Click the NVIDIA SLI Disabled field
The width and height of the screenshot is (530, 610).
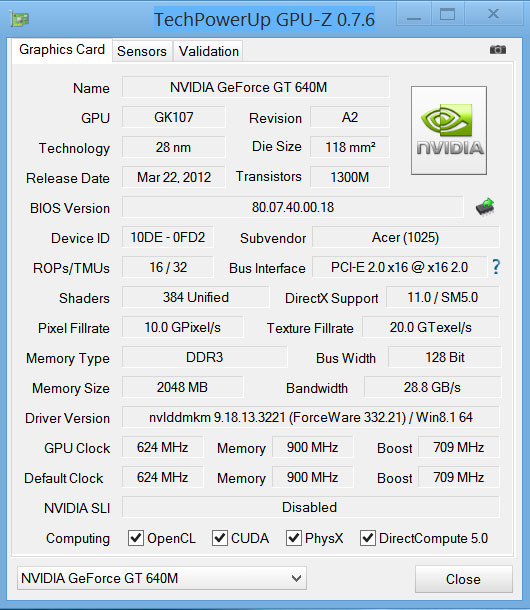(311, 507)
